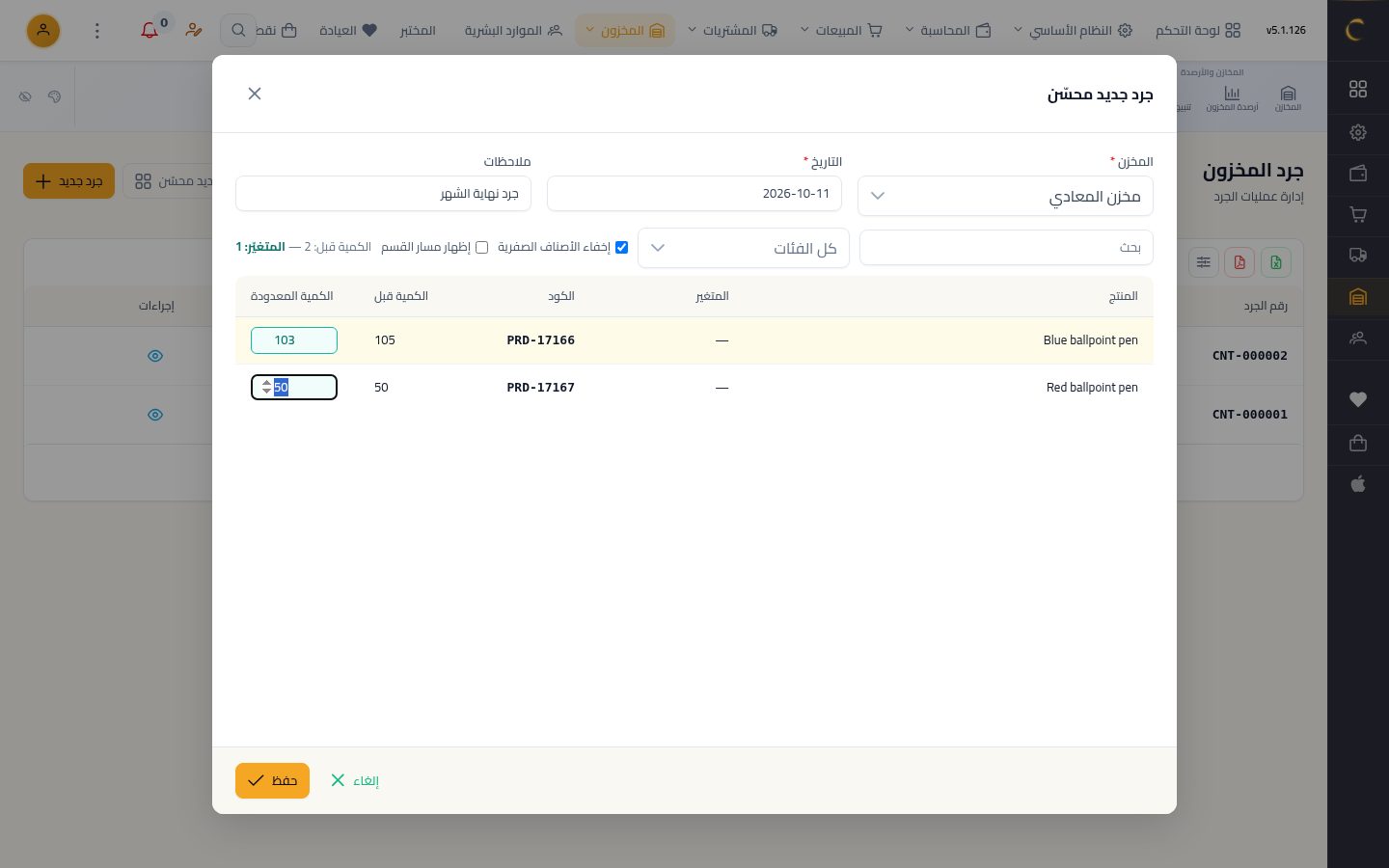
Task: Focus the counted quantity field for Blue ballpoint pen
Action: click(294, 340)
